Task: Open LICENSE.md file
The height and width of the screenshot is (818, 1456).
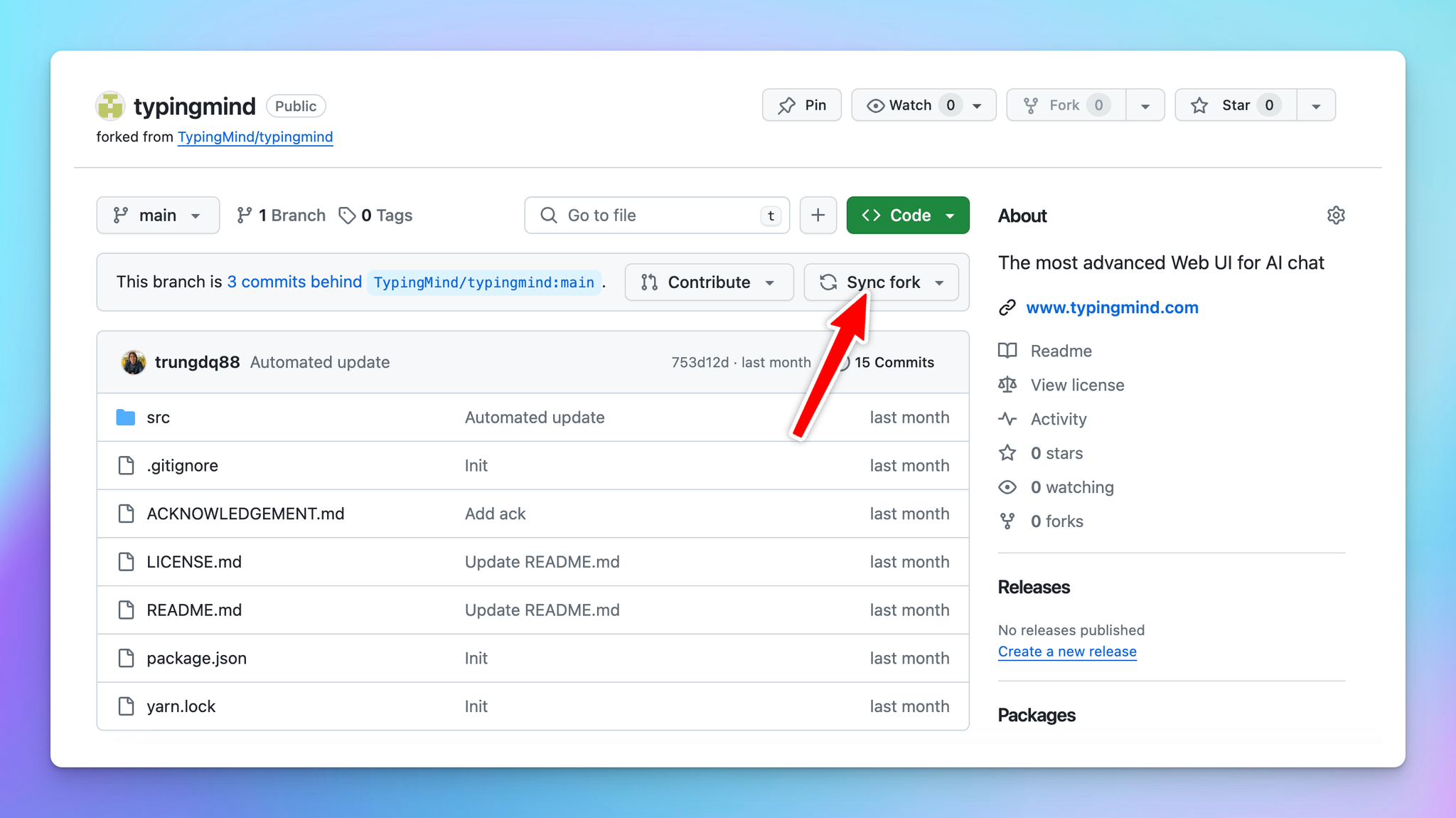Action: tap(194, 562)
